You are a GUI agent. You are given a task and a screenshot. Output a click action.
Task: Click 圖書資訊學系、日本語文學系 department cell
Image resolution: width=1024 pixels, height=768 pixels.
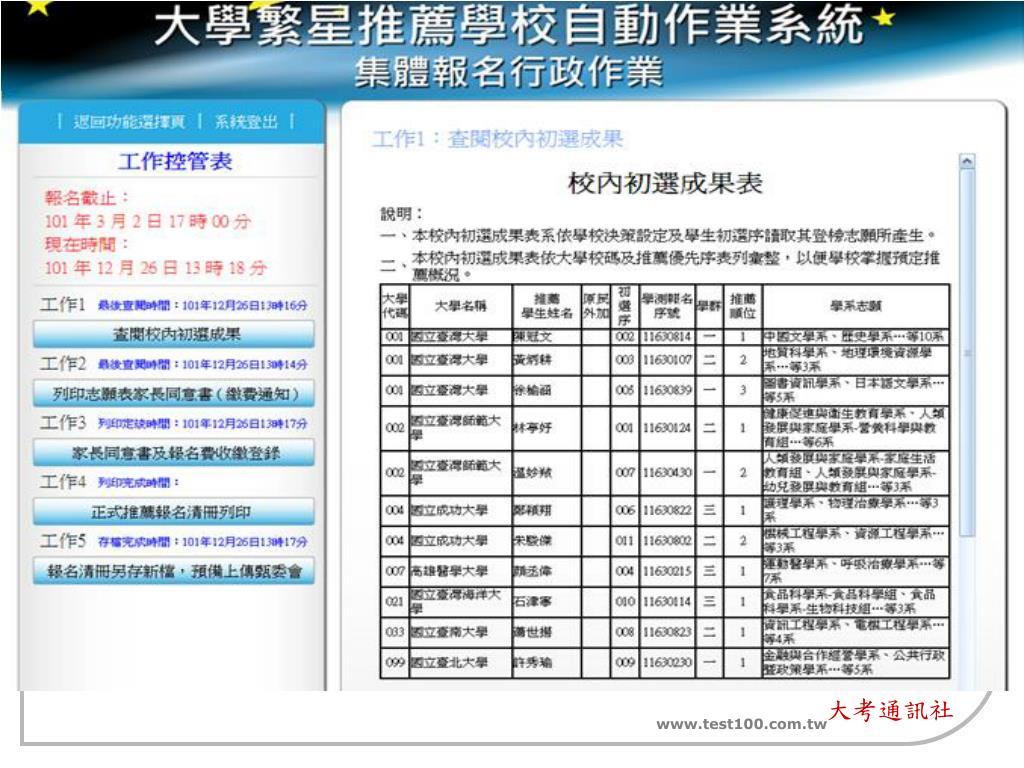pos(856,390)
